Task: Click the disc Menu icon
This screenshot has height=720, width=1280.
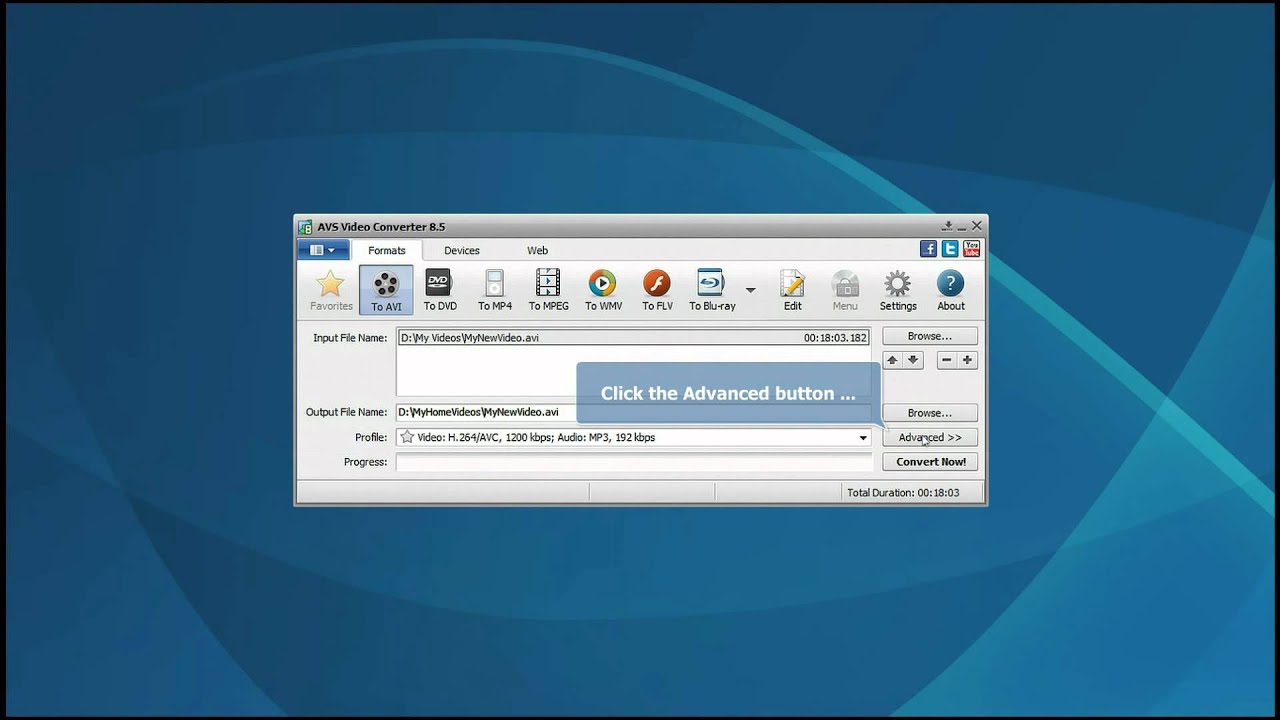Action: pyautogui.click(x=845, y=291)
